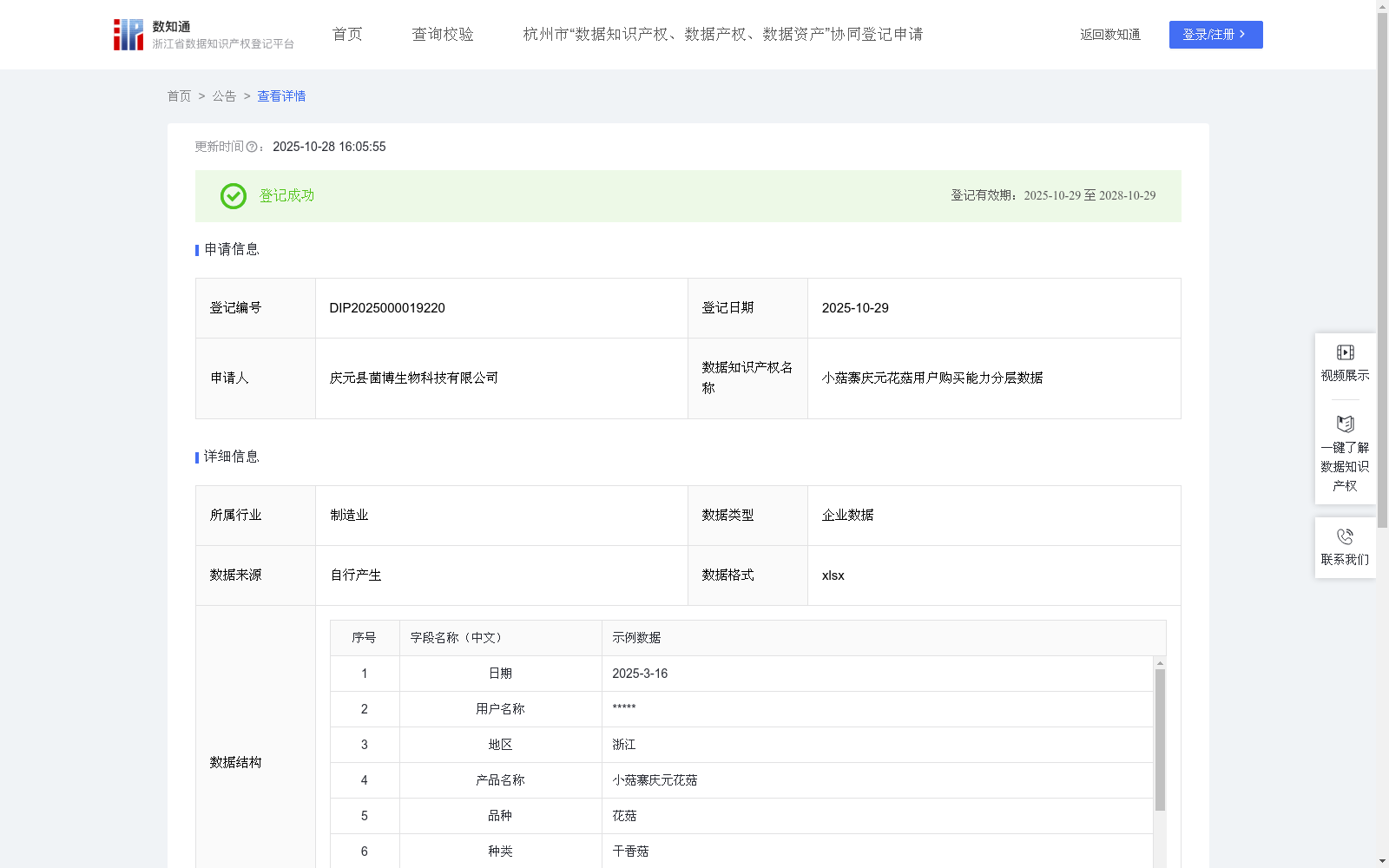Open 杭州市协同登记申请 menu item
The height and width of the screenshot is (868, 1389).
(723, 35)
